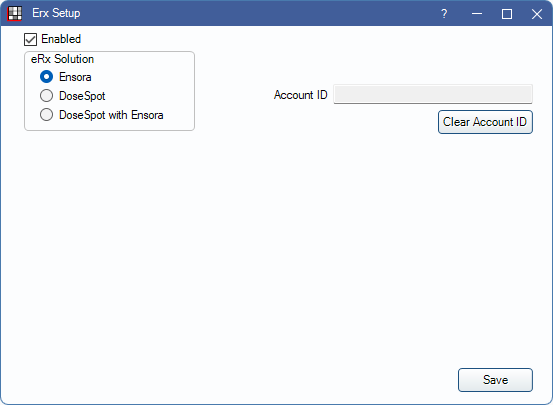
Task: Click the DoseSpot option text label
Action: tap(82, 96)
